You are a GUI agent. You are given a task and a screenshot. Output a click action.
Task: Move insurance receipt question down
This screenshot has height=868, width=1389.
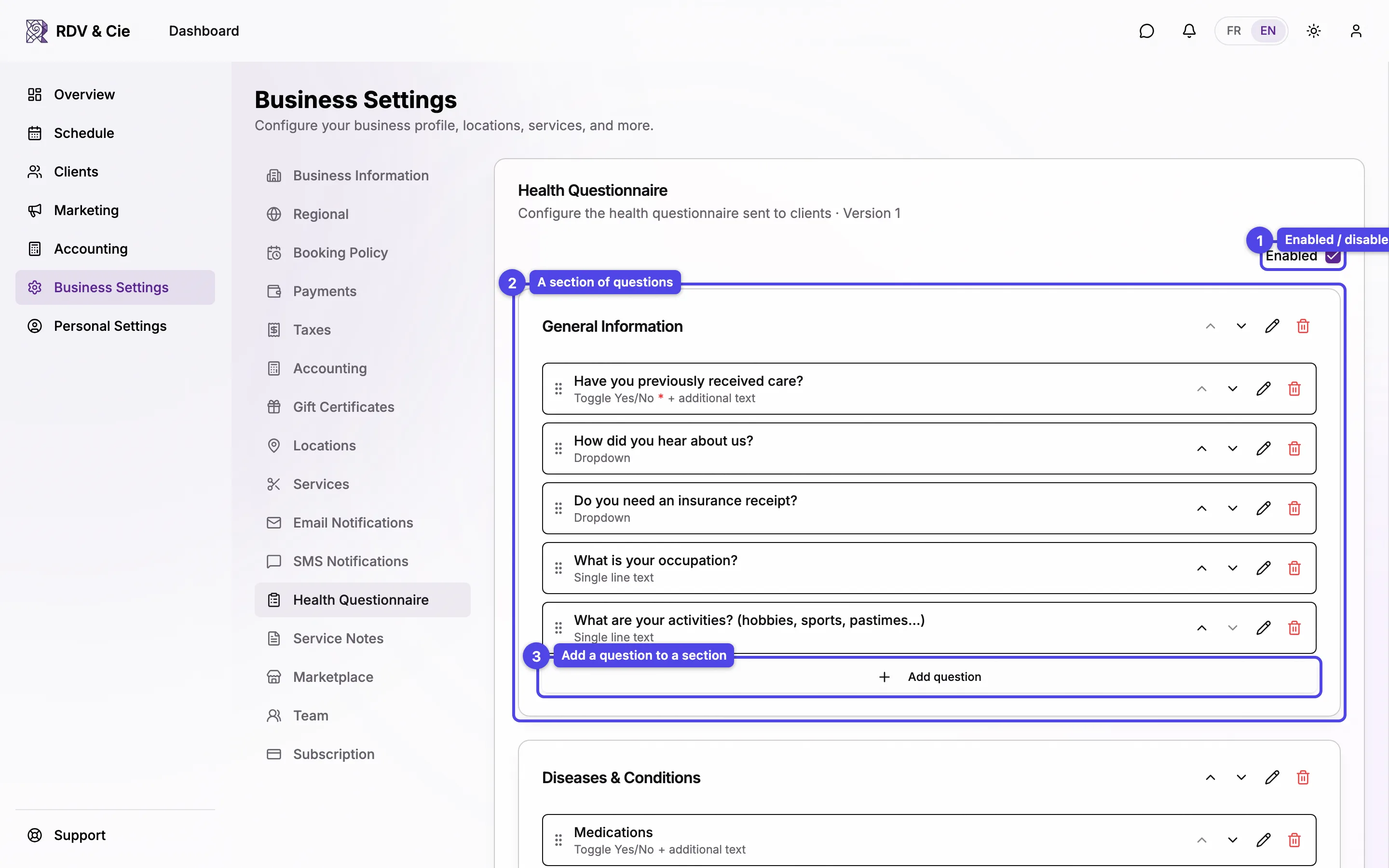[1232, 508]
